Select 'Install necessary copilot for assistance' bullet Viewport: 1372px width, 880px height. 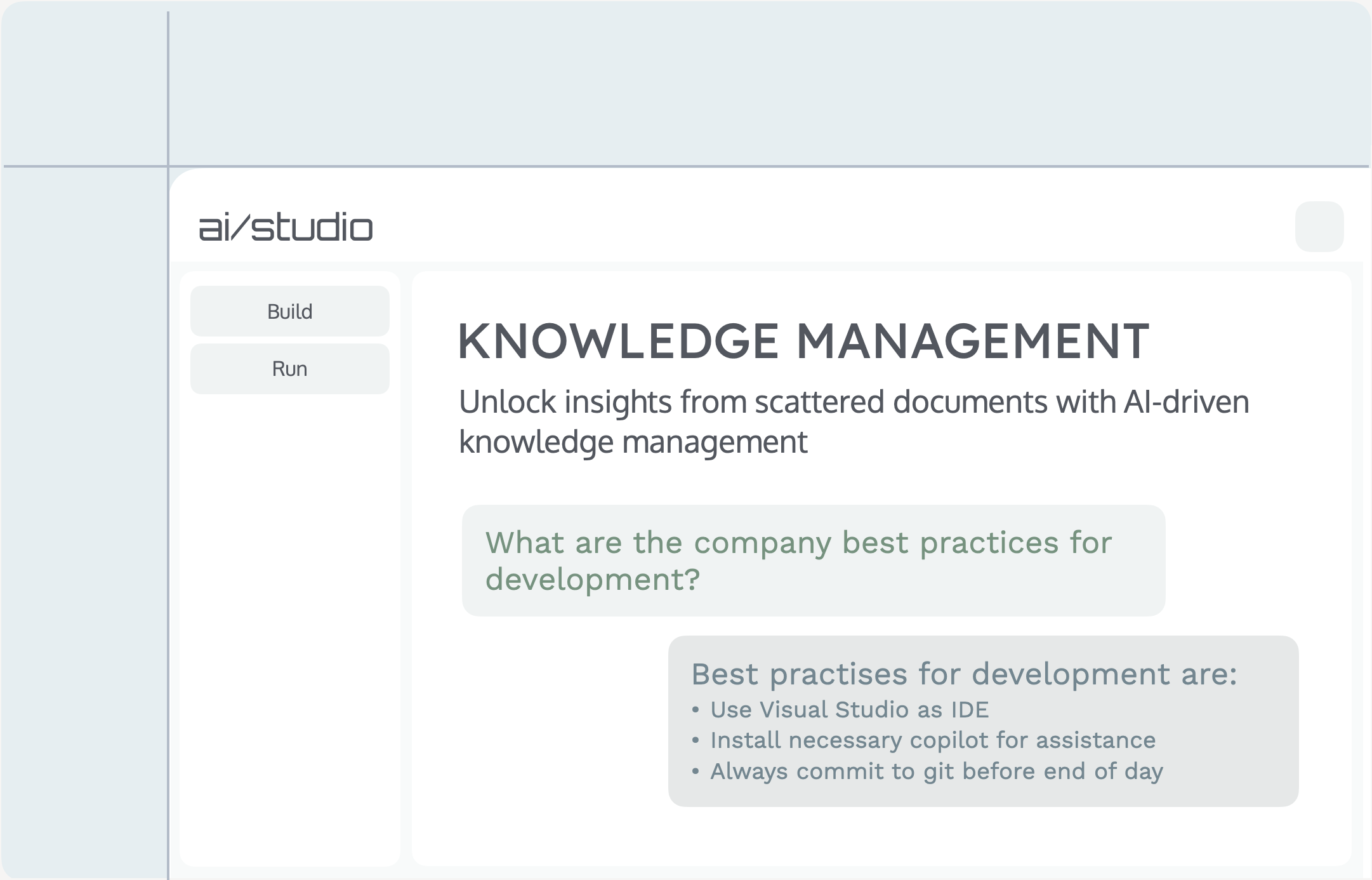pos(932,740)
